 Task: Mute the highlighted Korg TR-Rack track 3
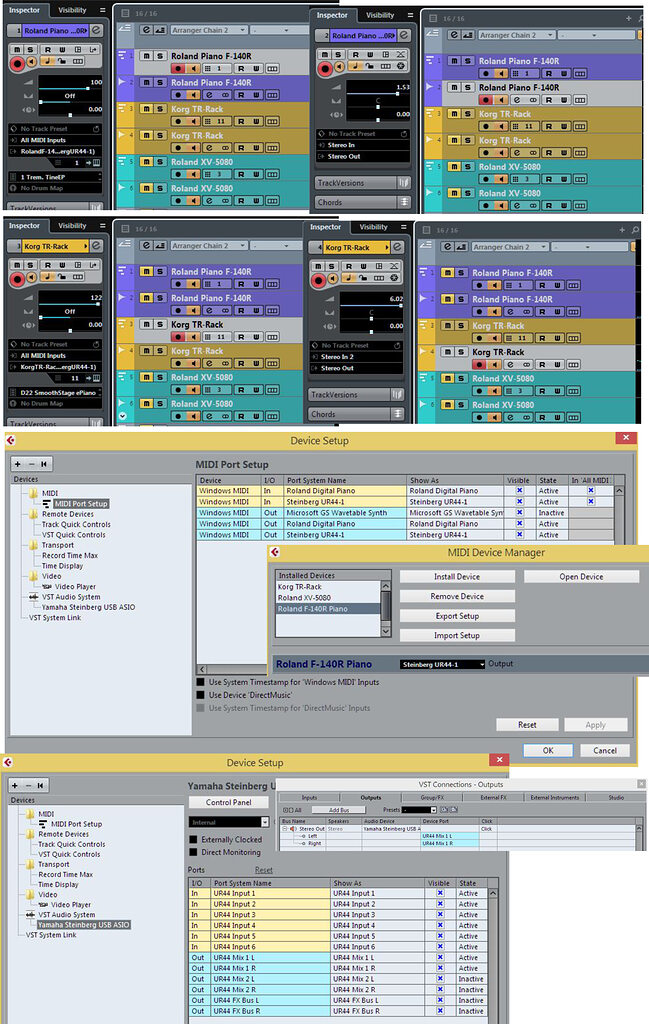point(146,325)
